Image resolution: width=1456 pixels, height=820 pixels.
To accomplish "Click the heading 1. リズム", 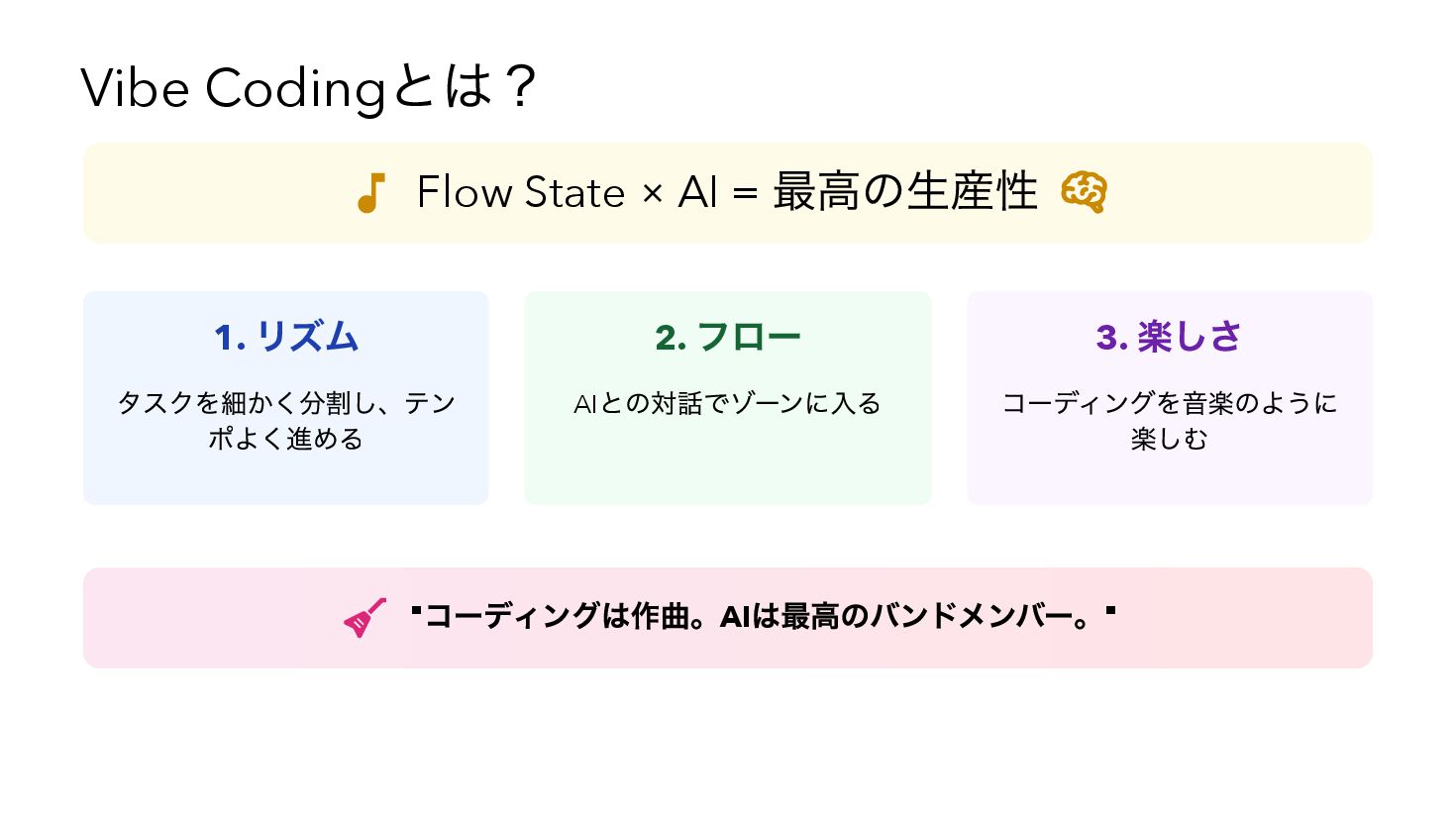I will (x=286, y=338).
